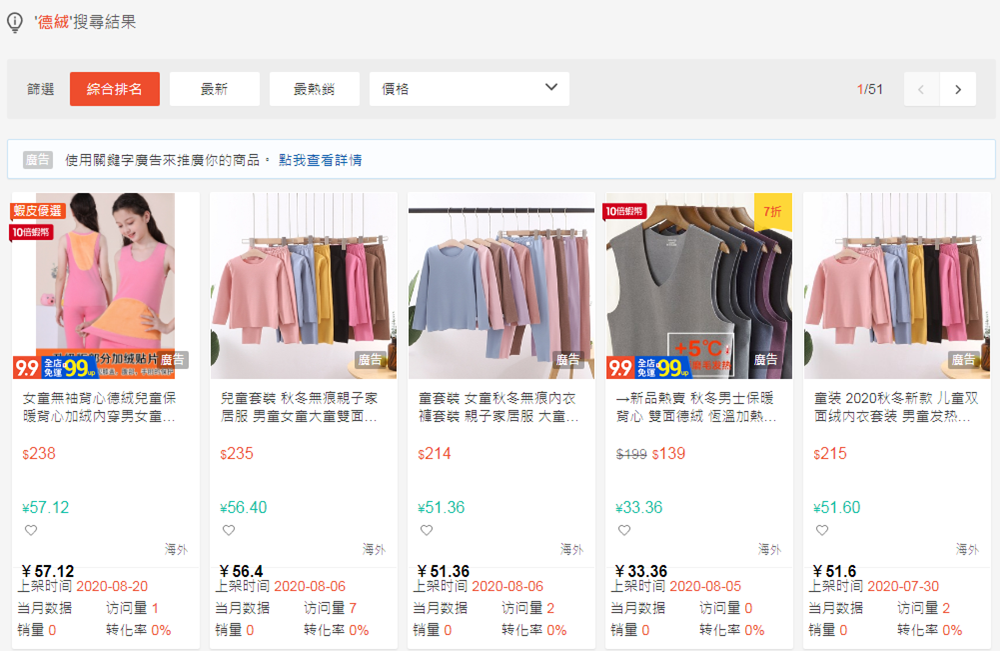
Task: Click the 访问量 7 visit count
Action: [330, 608]
